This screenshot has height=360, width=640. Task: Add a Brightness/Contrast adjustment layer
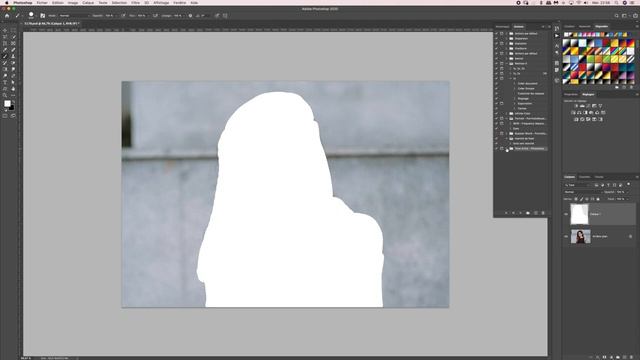(x=576, y=106)
